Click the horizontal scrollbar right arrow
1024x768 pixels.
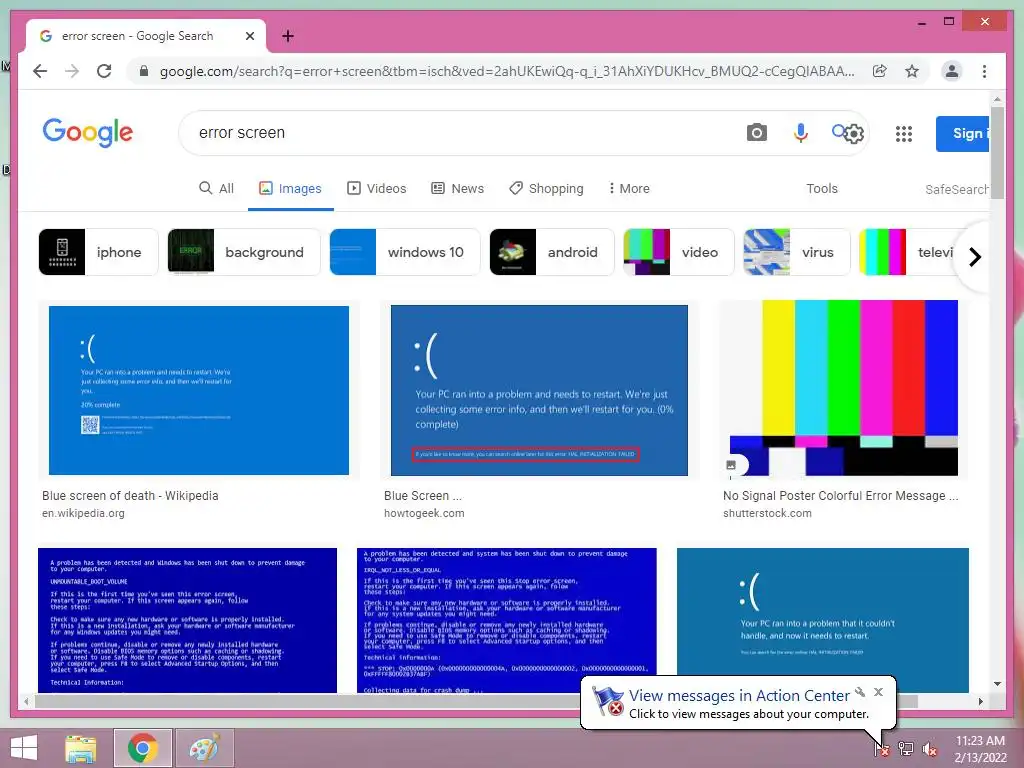[980, 701]
